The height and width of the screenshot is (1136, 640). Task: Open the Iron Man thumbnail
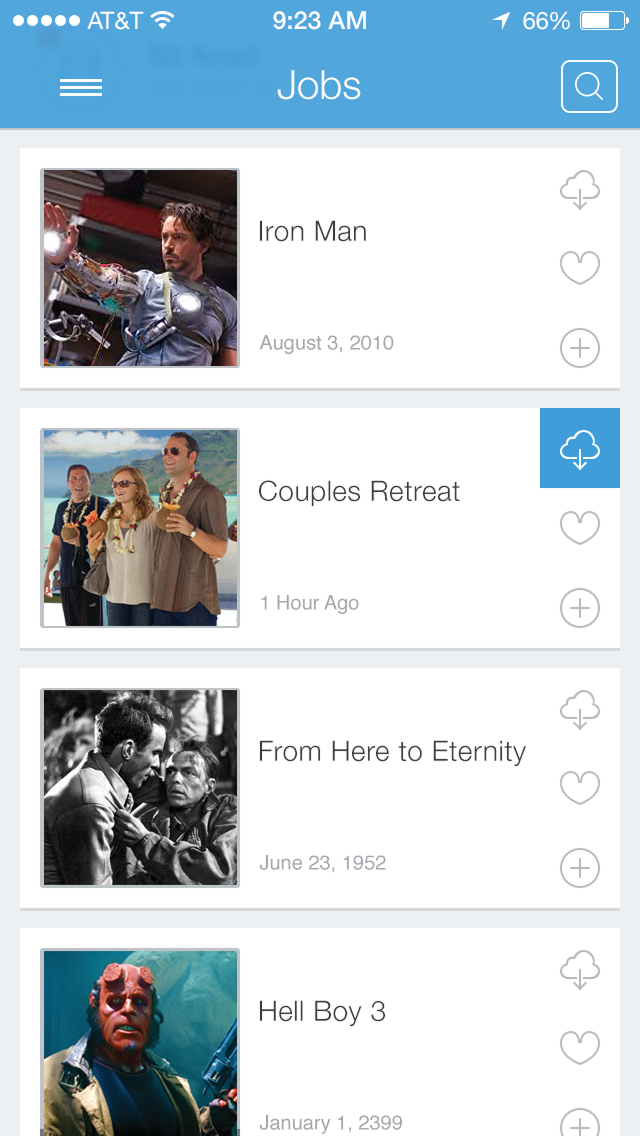[140, 268]
